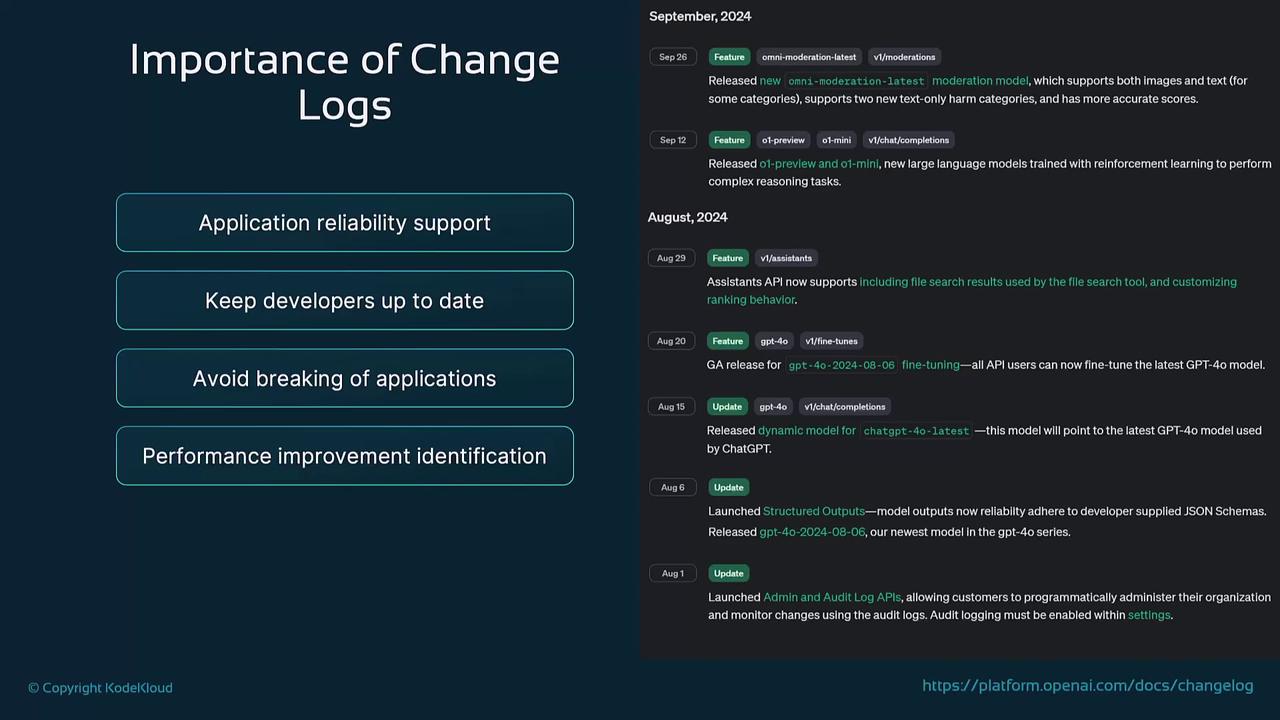The width and height of the screenshot is (1280, 720).
Task: Click the v1/fine-tunes tag
Action: 831,341
